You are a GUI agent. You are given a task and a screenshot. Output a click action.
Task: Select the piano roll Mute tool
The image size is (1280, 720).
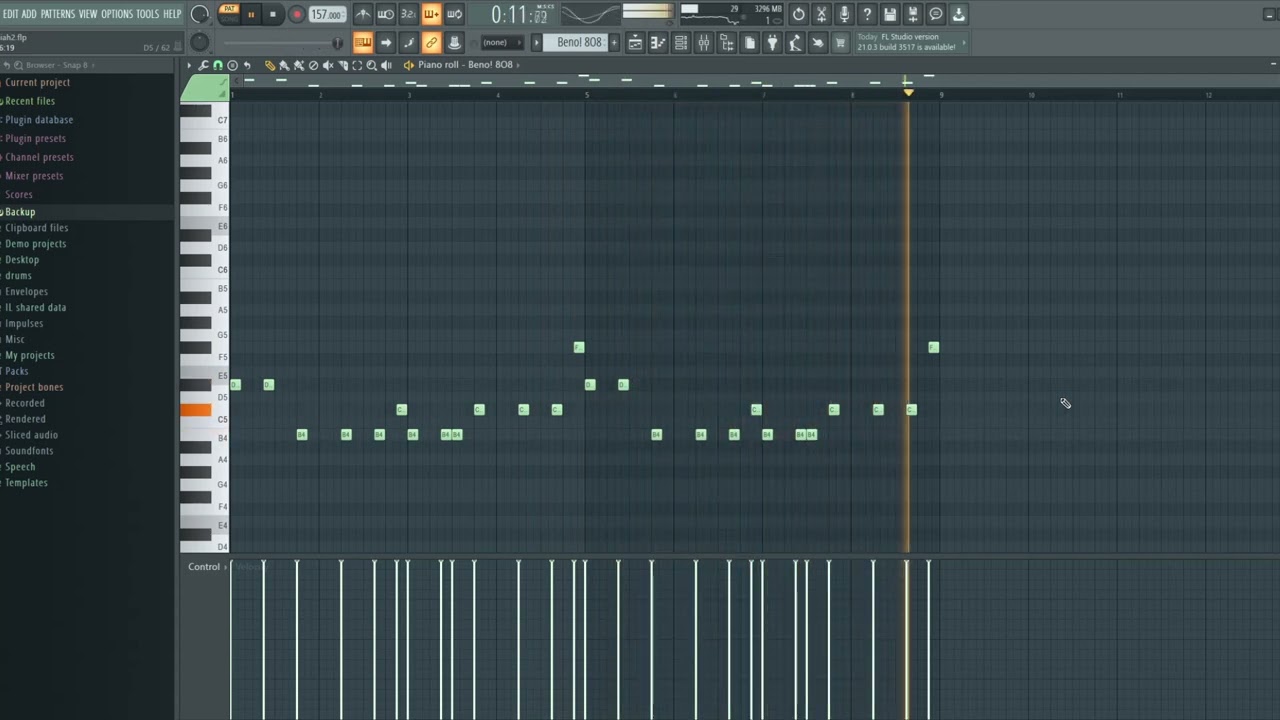328,65
